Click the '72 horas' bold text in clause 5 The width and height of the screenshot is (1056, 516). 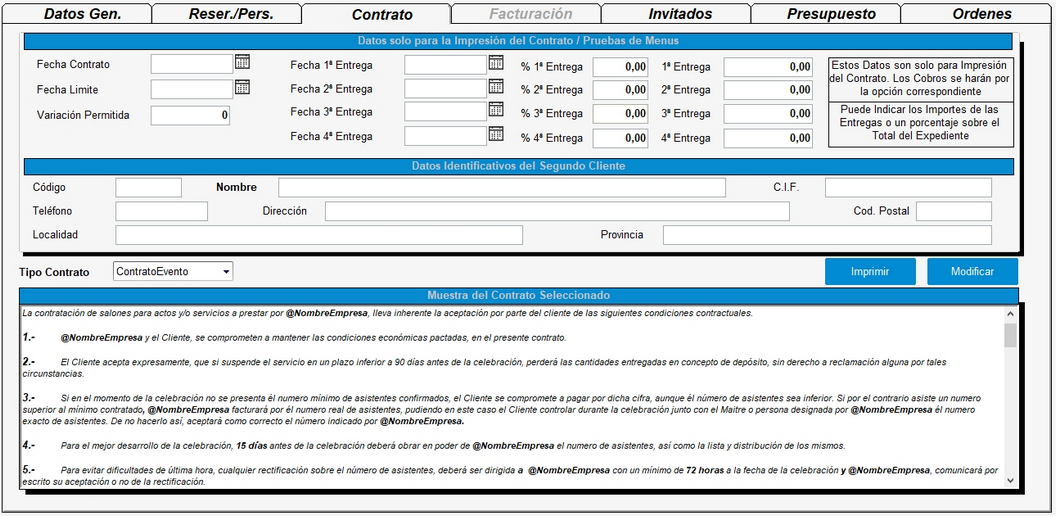tap(704, 470)
